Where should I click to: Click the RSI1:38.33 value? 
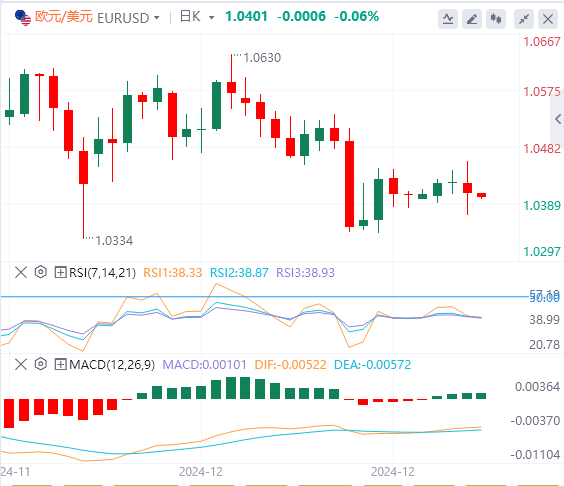click(x=173, y=273)
